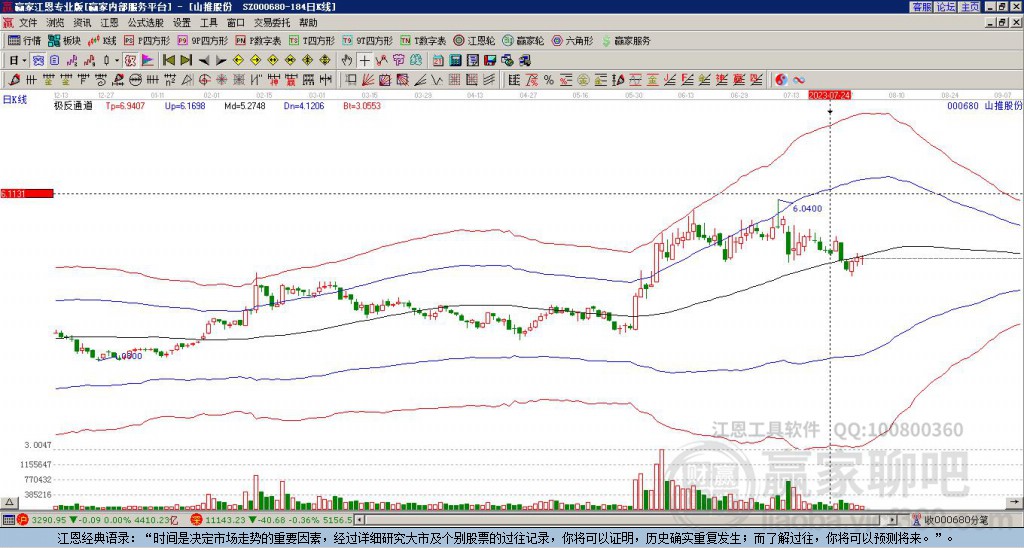Step chart right with black arrow
1024x548 pixels.
pyautogui.click(x=221, y=61)
